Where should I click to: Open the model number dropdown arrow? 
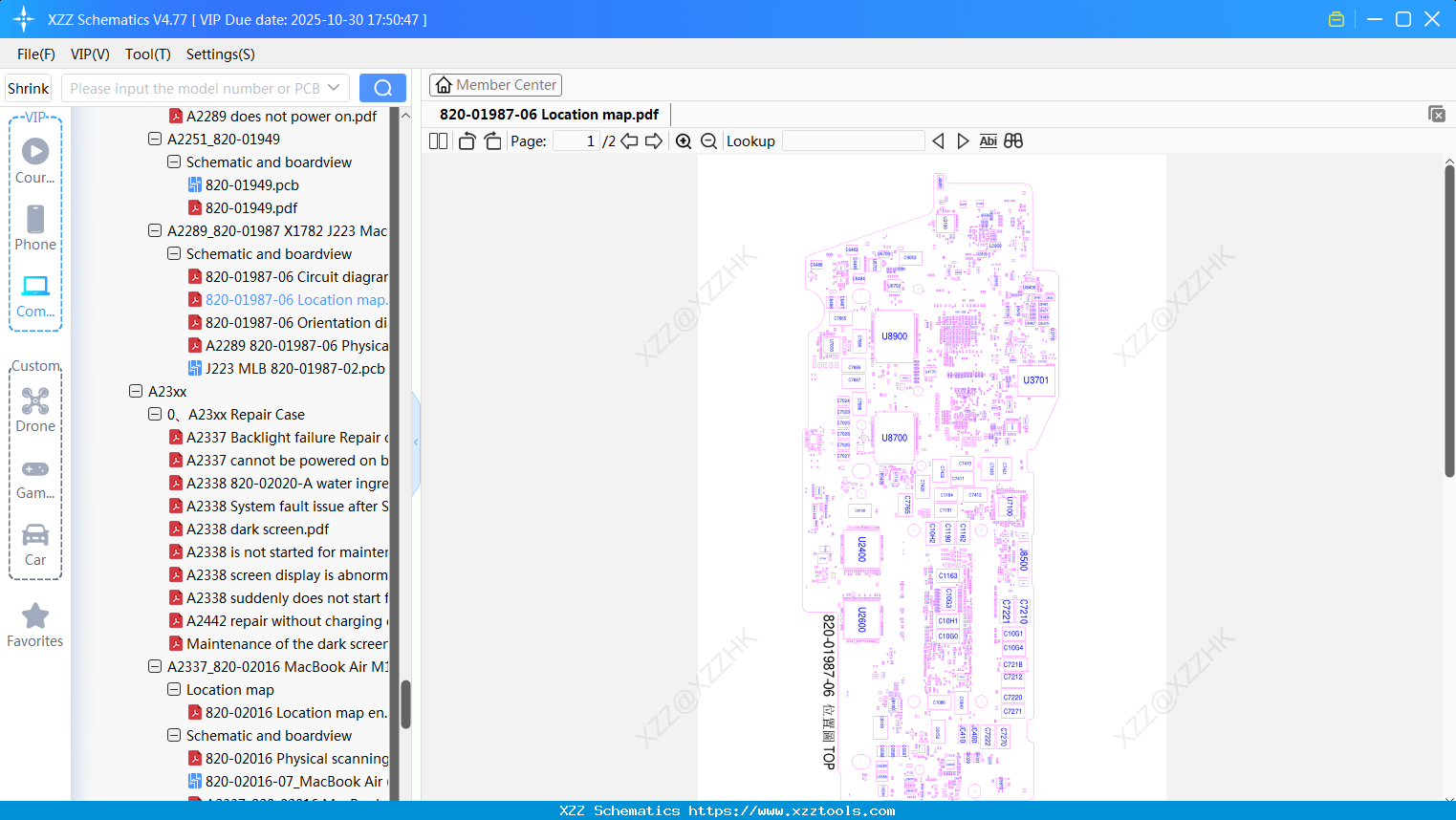click(x=334, y=88)
